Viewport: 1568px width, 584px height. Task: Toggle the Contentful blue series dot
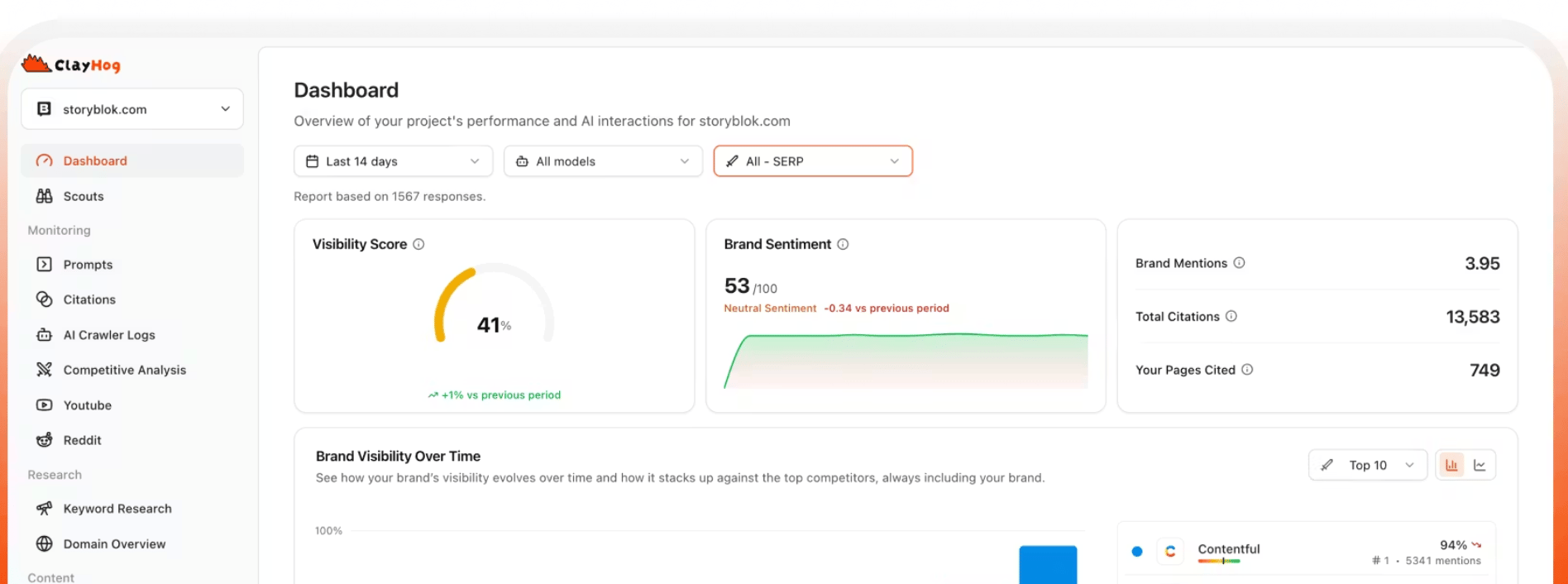point(1137,551)
